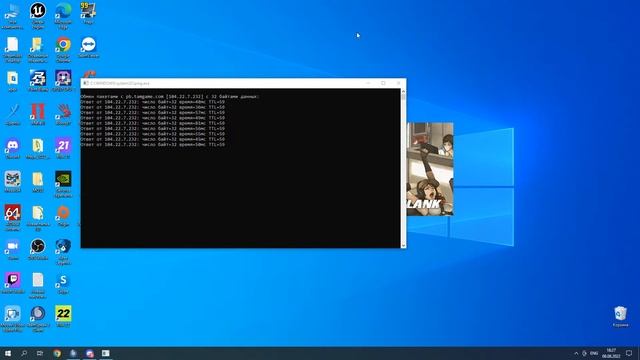Screen dimensions: 640x360
Task: Click the Point Blank artwork image
Action: tap(430, 169)
